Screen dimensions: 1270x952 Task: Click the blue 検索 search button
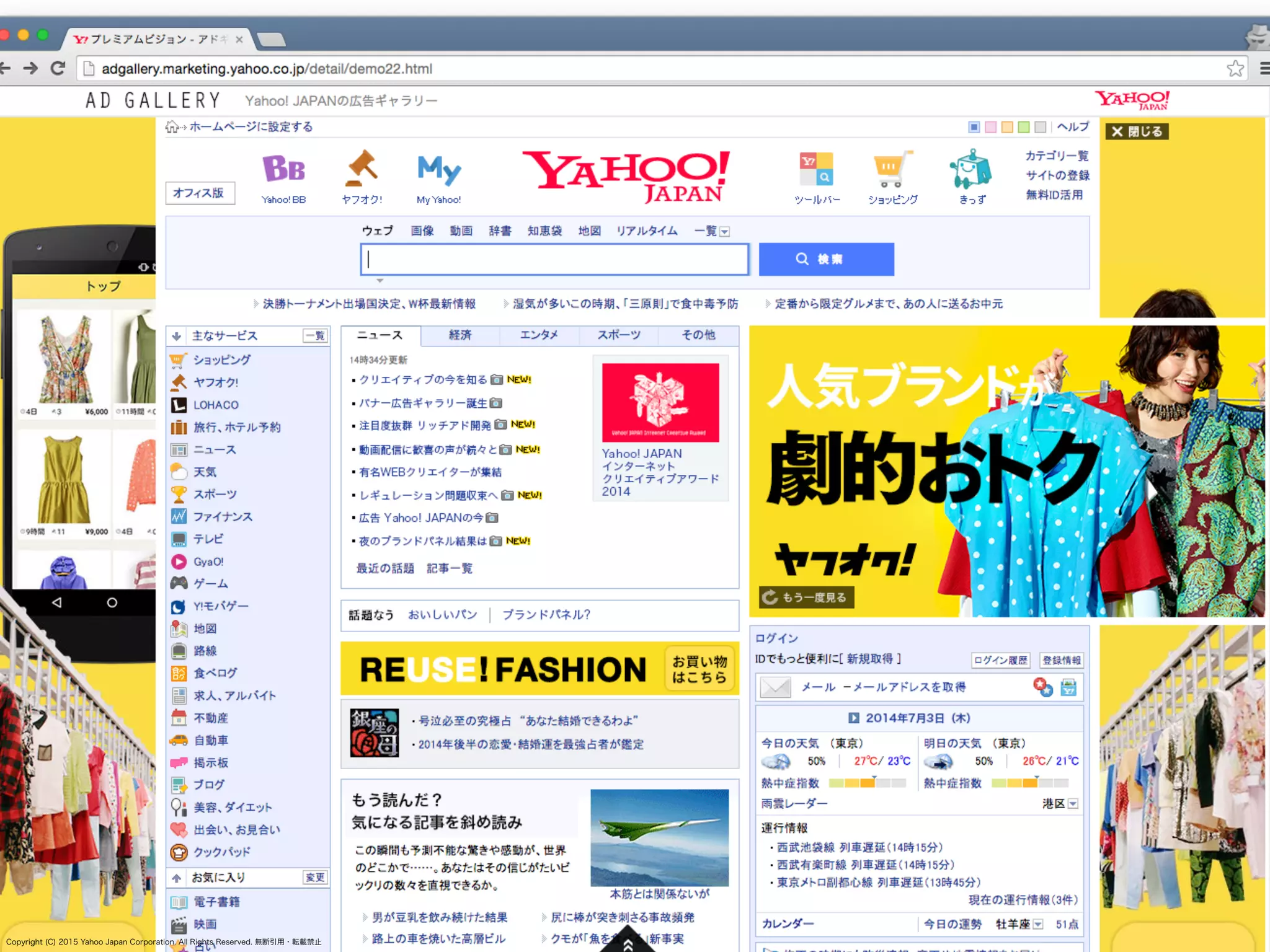[826, 259]
